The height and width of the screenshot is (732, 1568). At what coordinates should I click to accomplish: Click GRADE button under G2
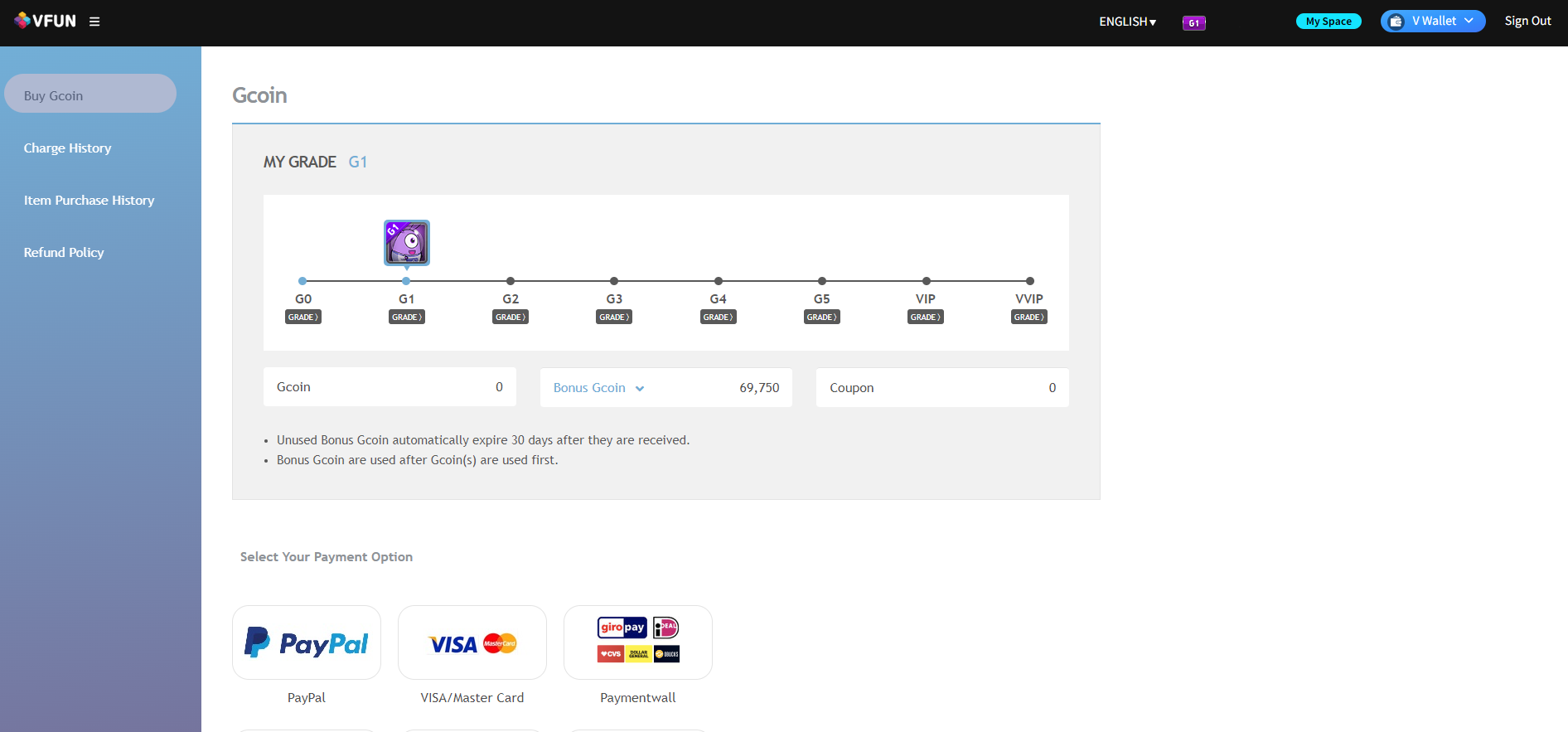(511, 317)
